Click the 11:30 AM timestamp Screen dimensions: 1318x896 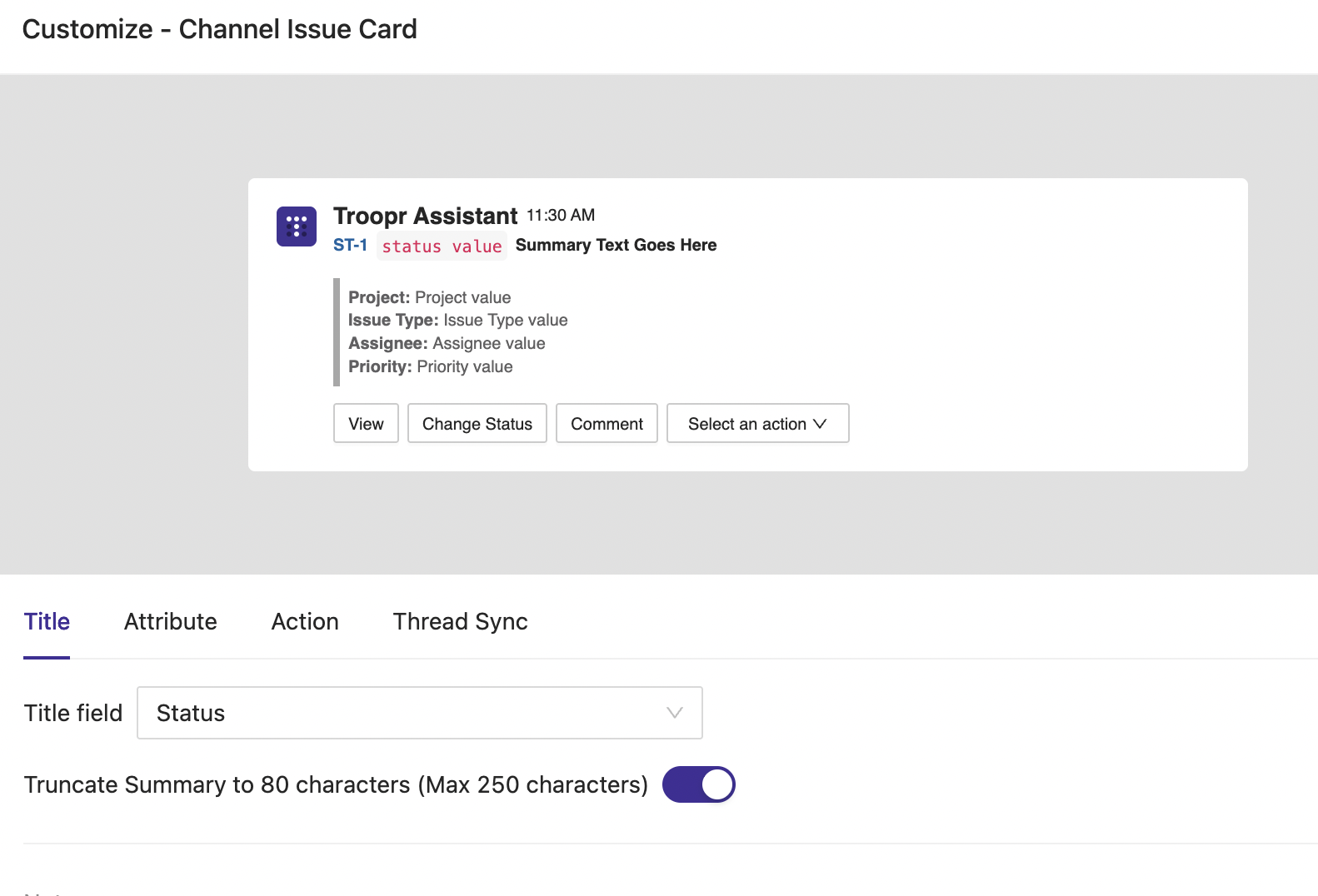561,215
